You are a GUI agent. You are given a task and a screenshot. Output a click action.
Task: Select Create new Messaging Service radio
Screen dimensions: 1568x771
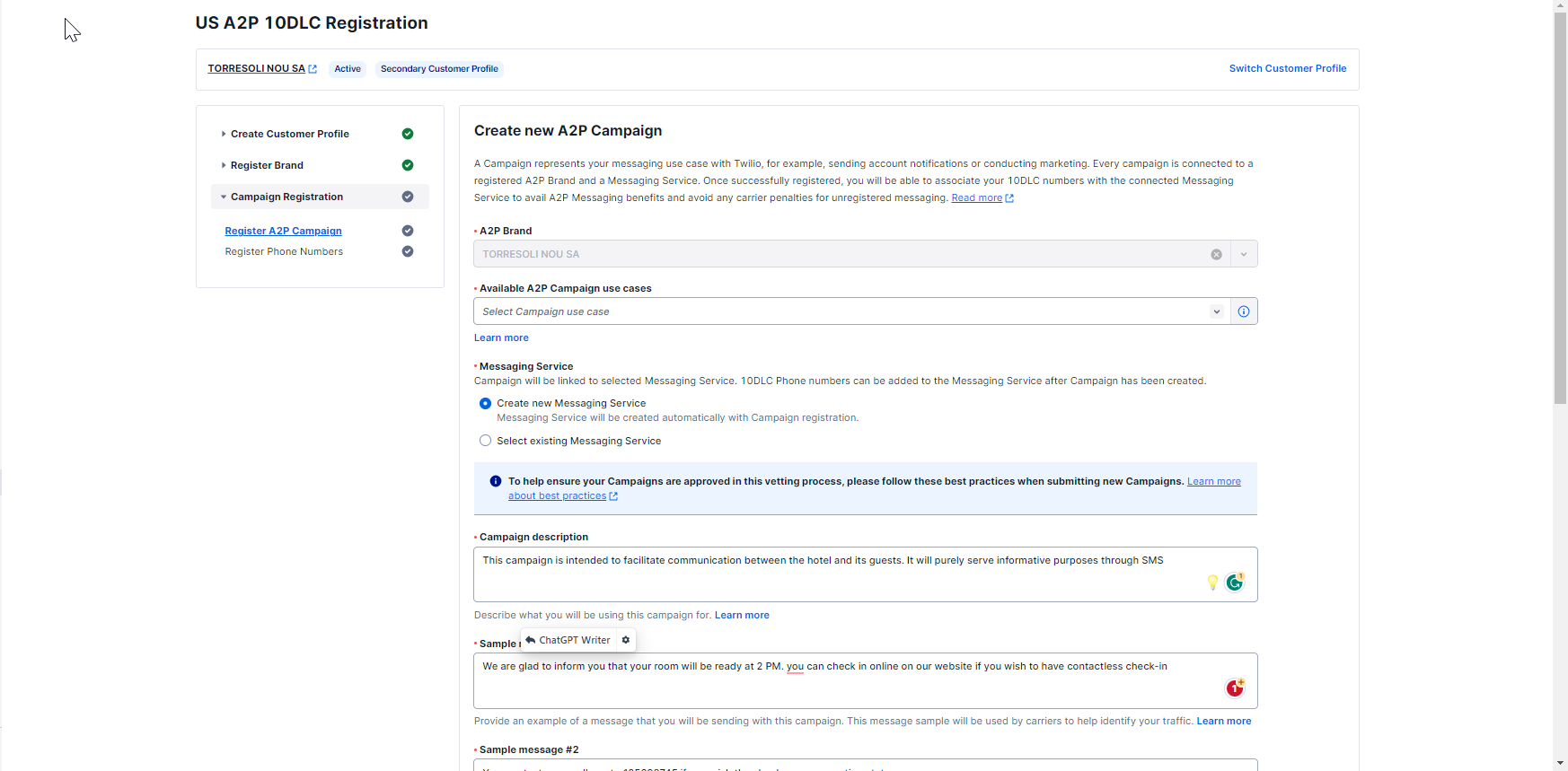click(x=485, y=404)
